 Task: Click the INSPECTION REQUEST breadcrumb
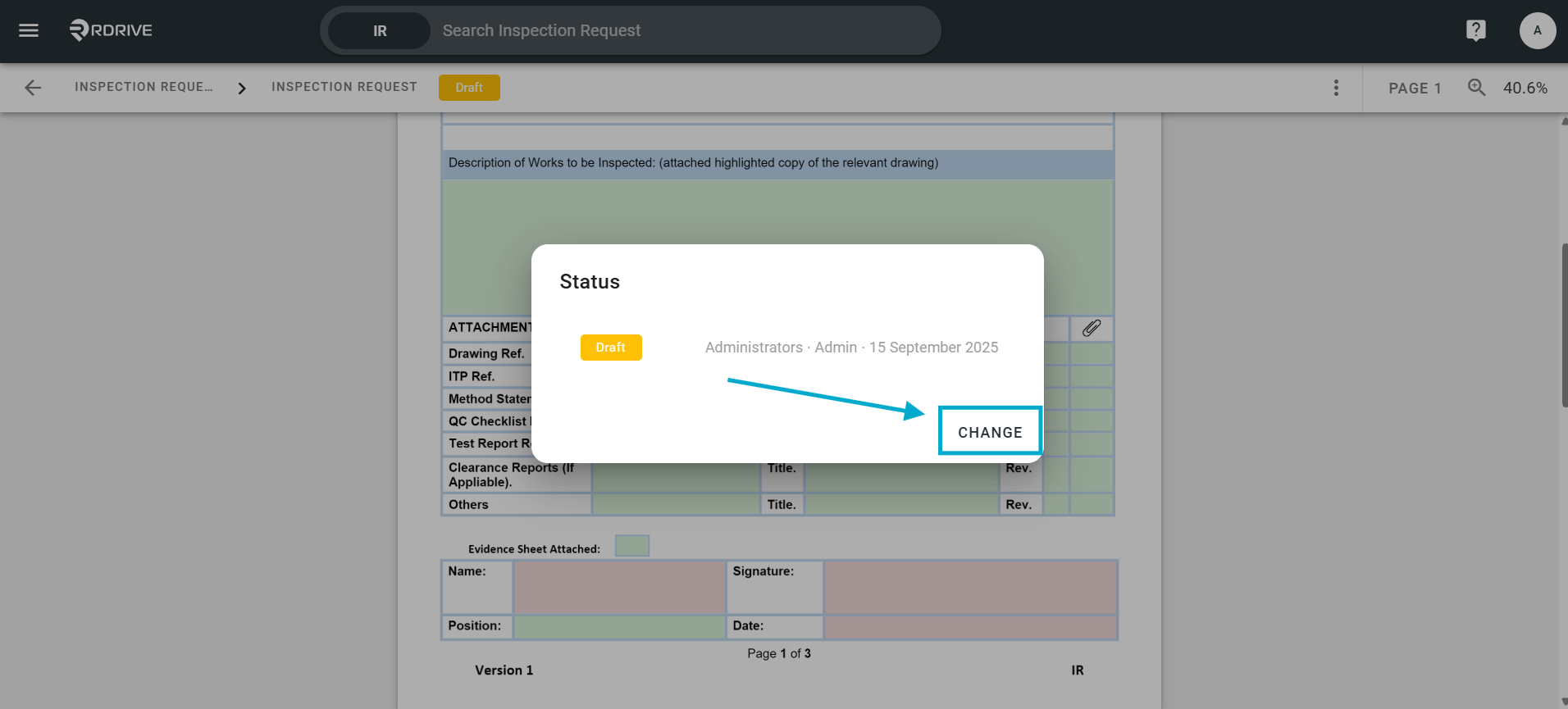344,87
